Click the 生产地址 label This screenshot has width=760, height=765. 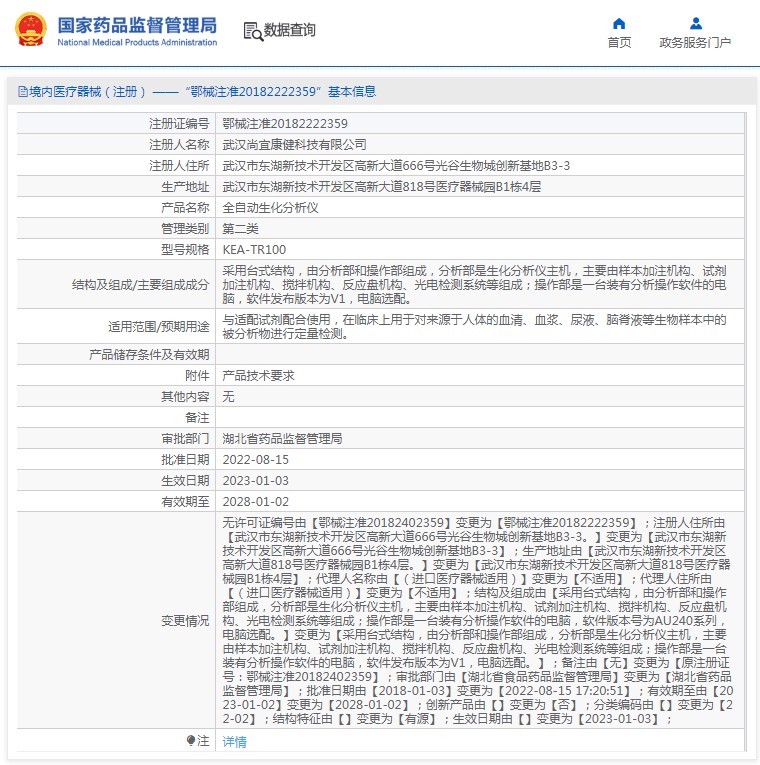pyautogui.click(x=185, y=186)
